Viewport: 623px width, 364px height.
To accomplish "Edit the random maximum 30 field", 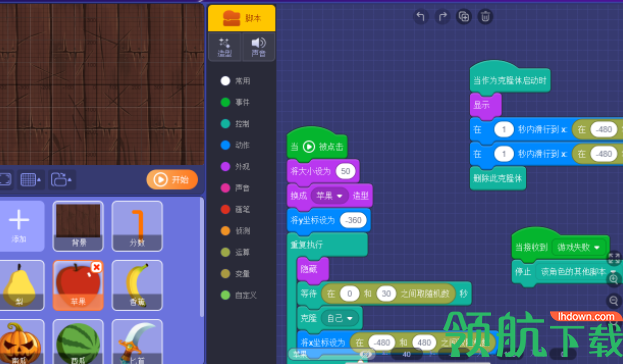I will pyautogui.click(x=386, y=294).
